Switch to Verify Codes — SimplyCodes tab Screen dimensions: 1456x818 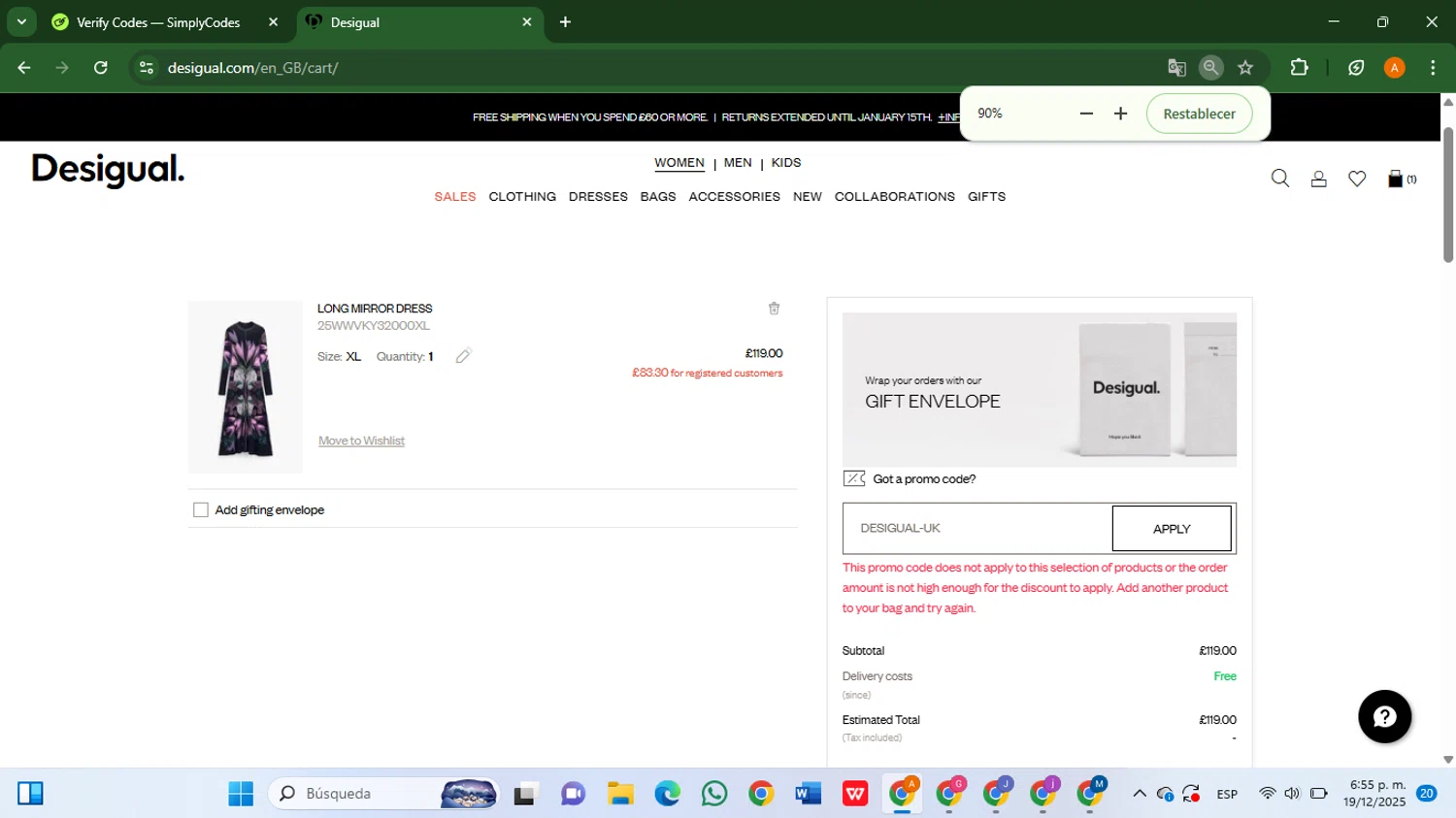158,22
